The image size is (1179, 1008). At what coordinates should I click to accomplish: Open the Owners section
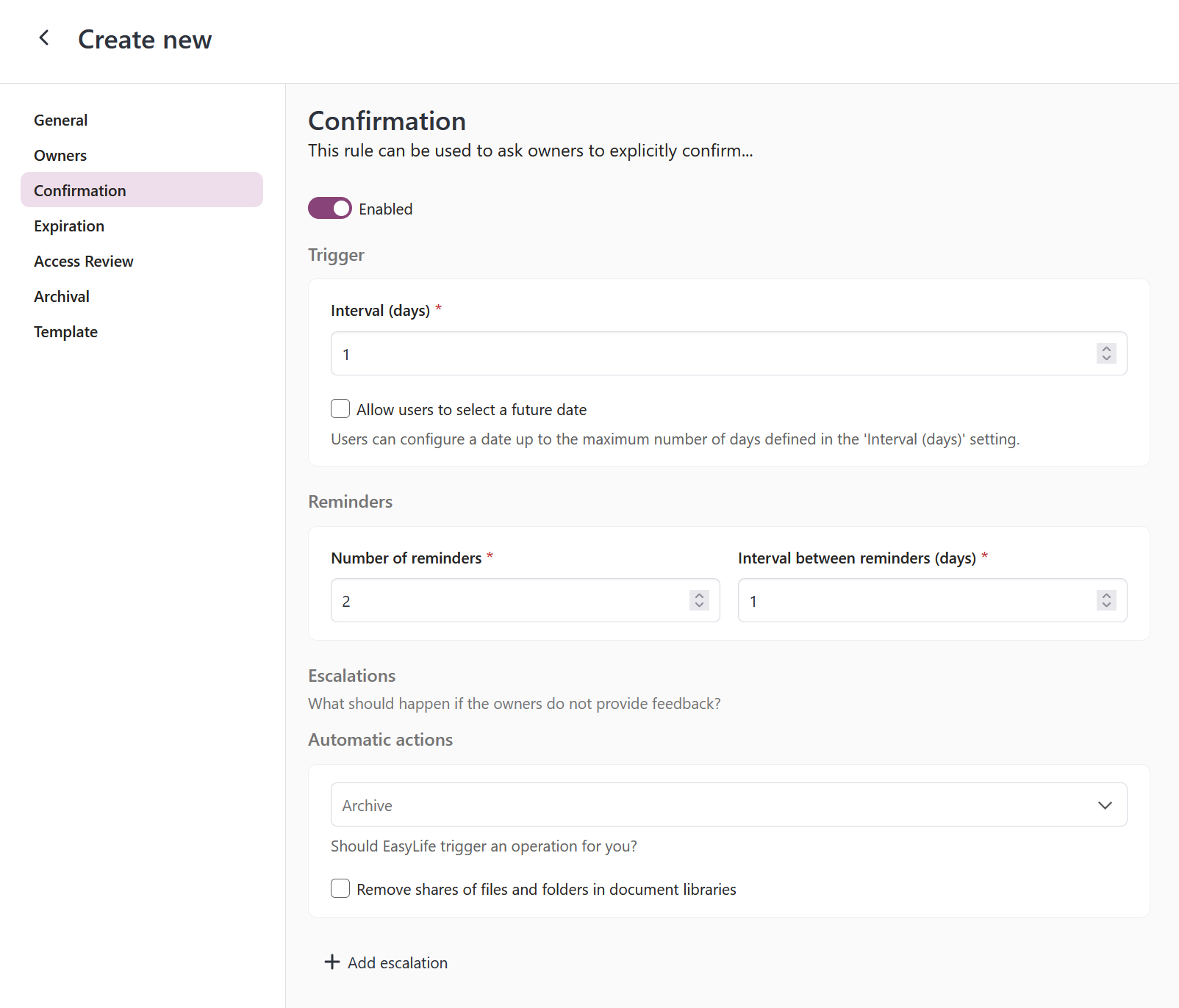click(x=60, y=155)
